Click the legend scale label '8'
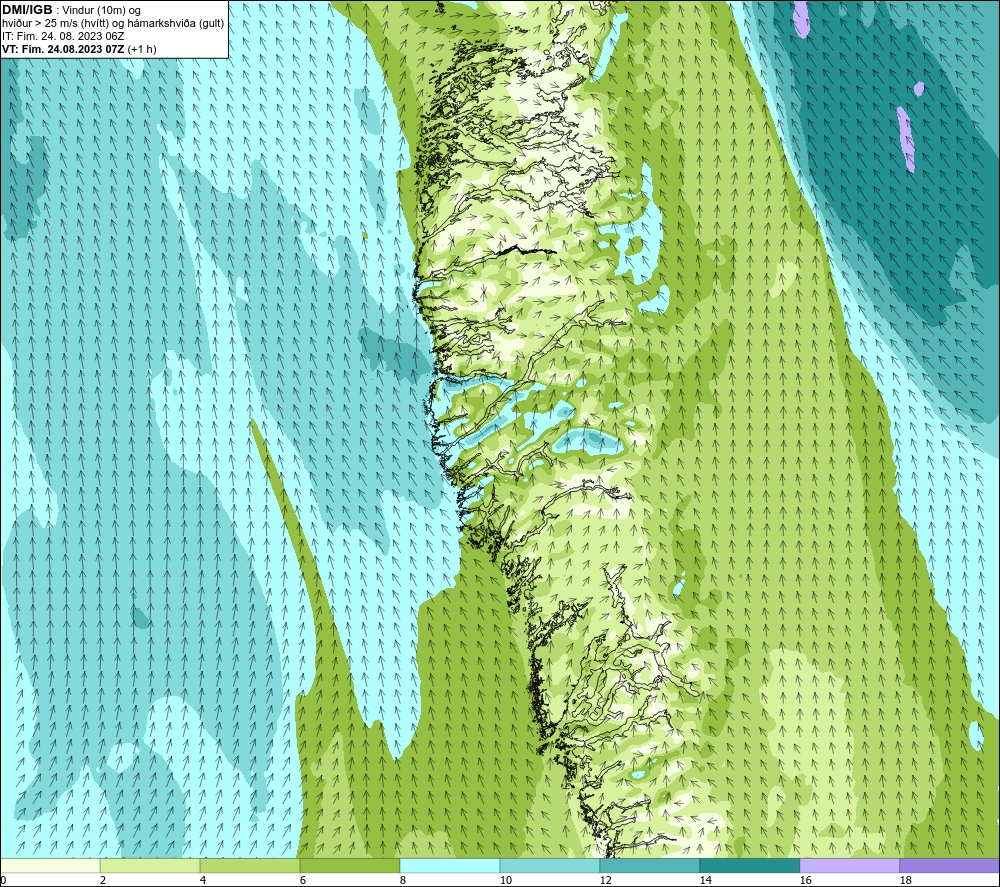This screenshot has height=887, width=1000. click(403, 881)
